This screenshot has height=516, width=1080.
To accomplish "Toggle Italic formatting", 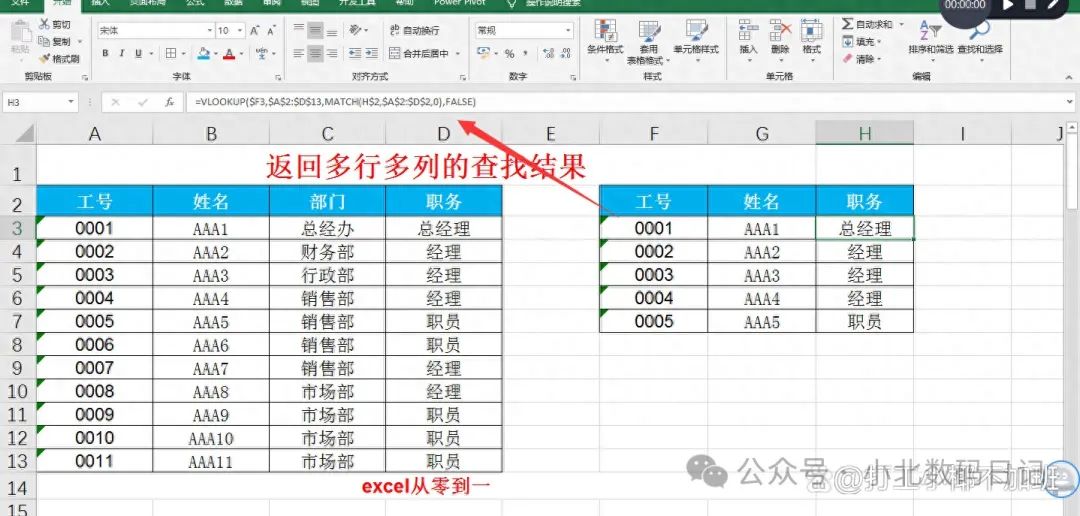I will (122, 53).
